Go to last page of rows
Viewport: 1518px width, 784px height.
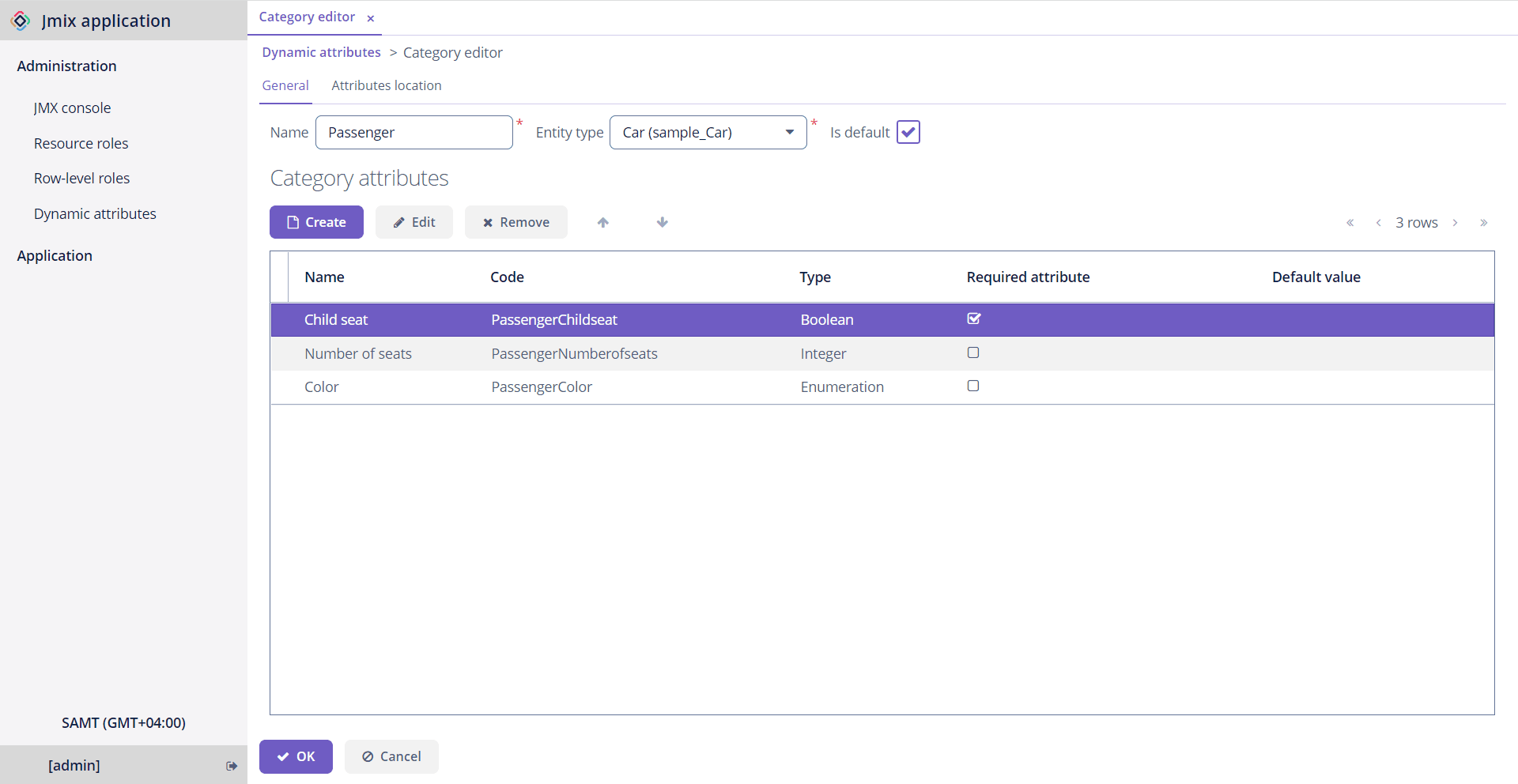click(1483, 223)
